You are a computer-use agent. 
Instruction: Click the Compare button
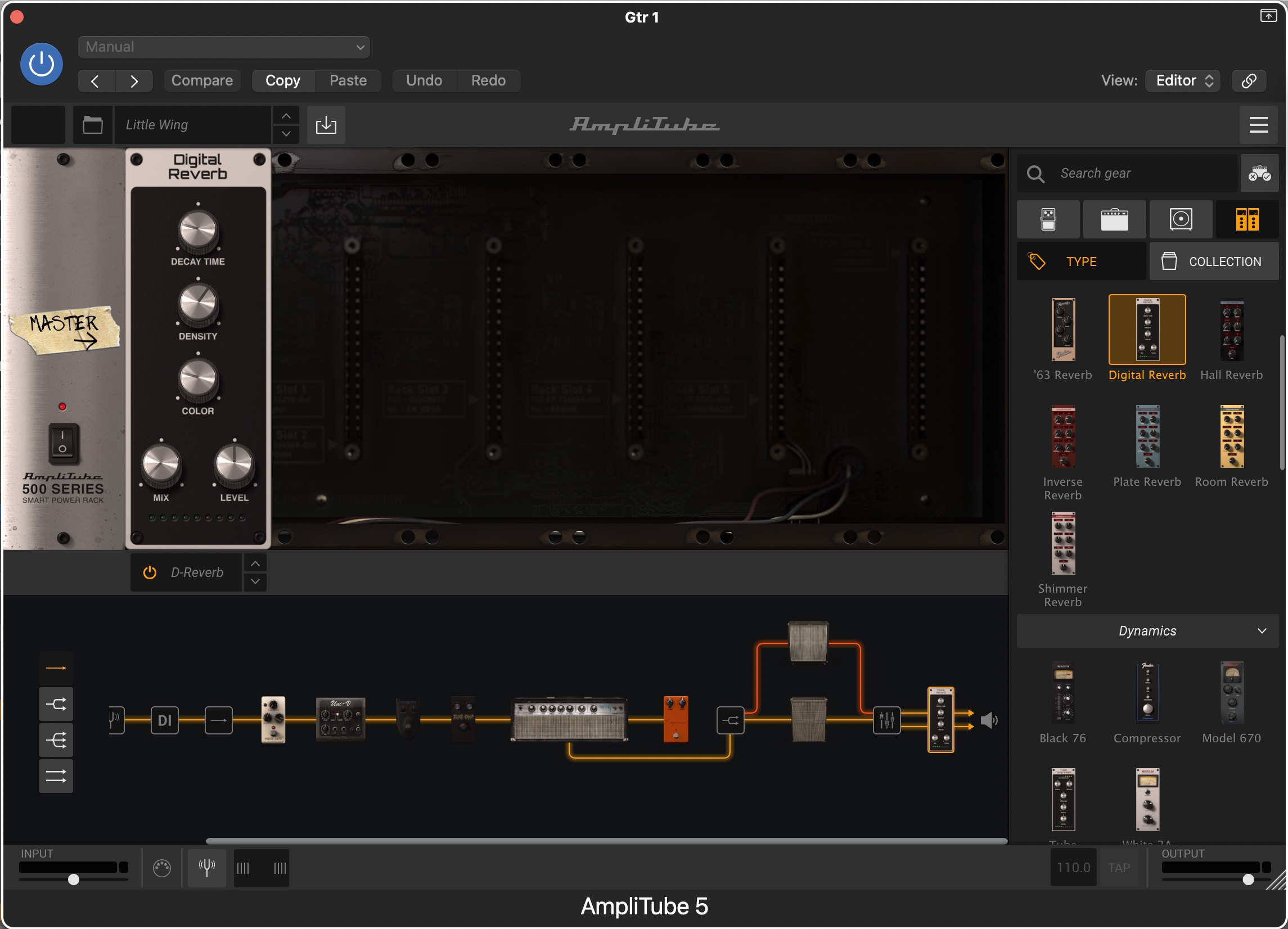(202, 80)
